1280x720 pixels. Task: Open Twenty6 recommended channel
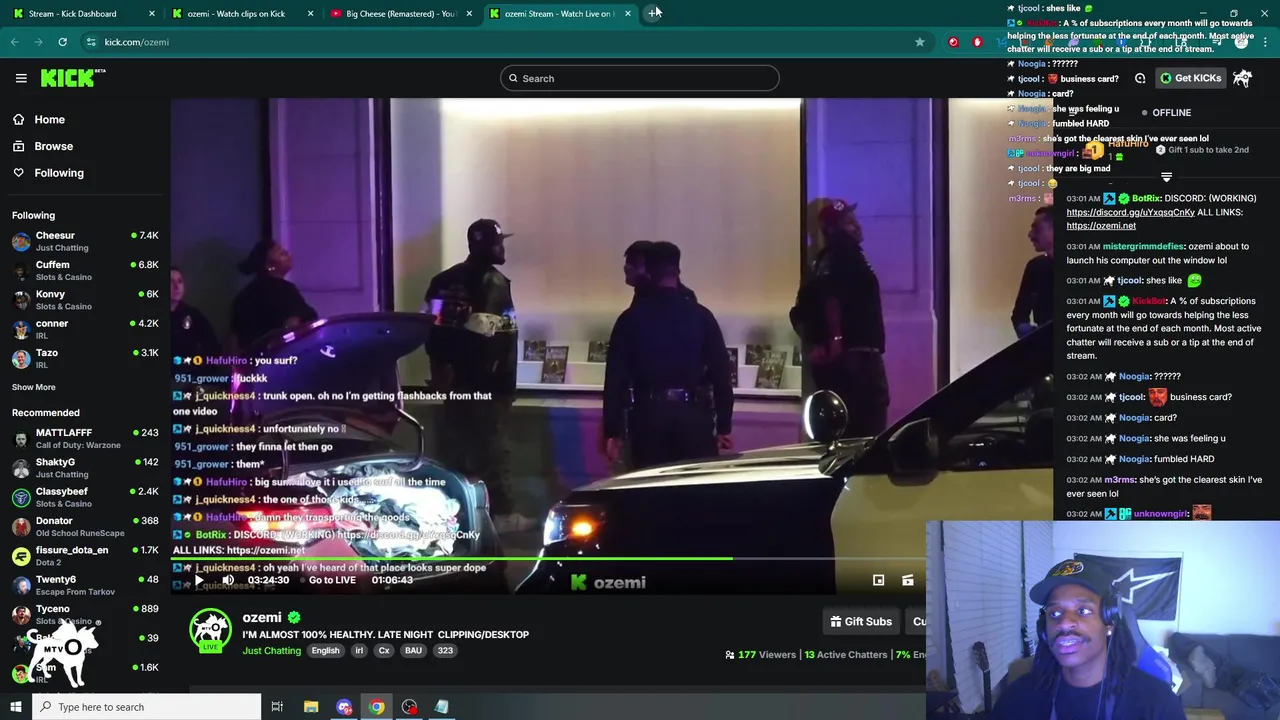pyautogui.click(x=85, y=585)
